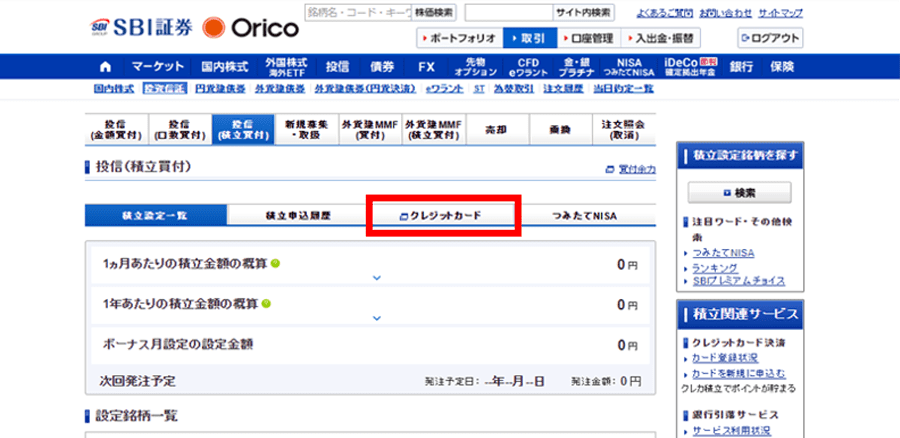The image size is (900, 438).
Task: Click the 銘柄名・コード search field
Action: point(340,13)
